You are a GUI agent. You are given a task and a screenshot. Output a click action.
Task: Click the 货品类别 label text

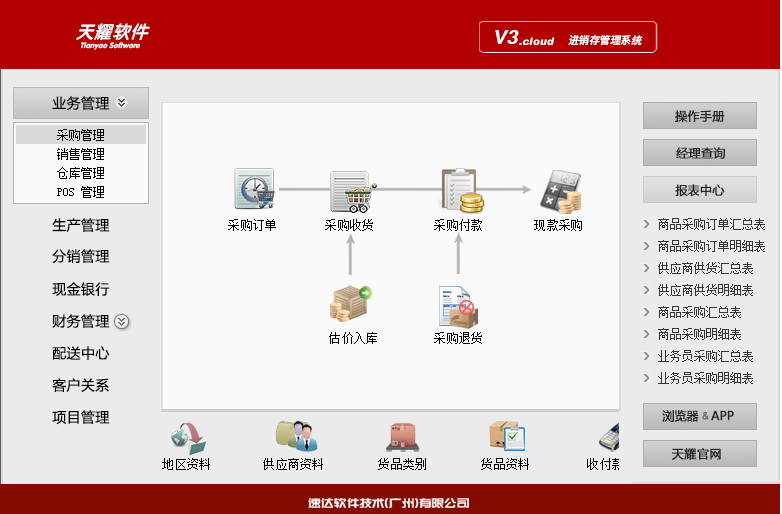pos(402,465)
